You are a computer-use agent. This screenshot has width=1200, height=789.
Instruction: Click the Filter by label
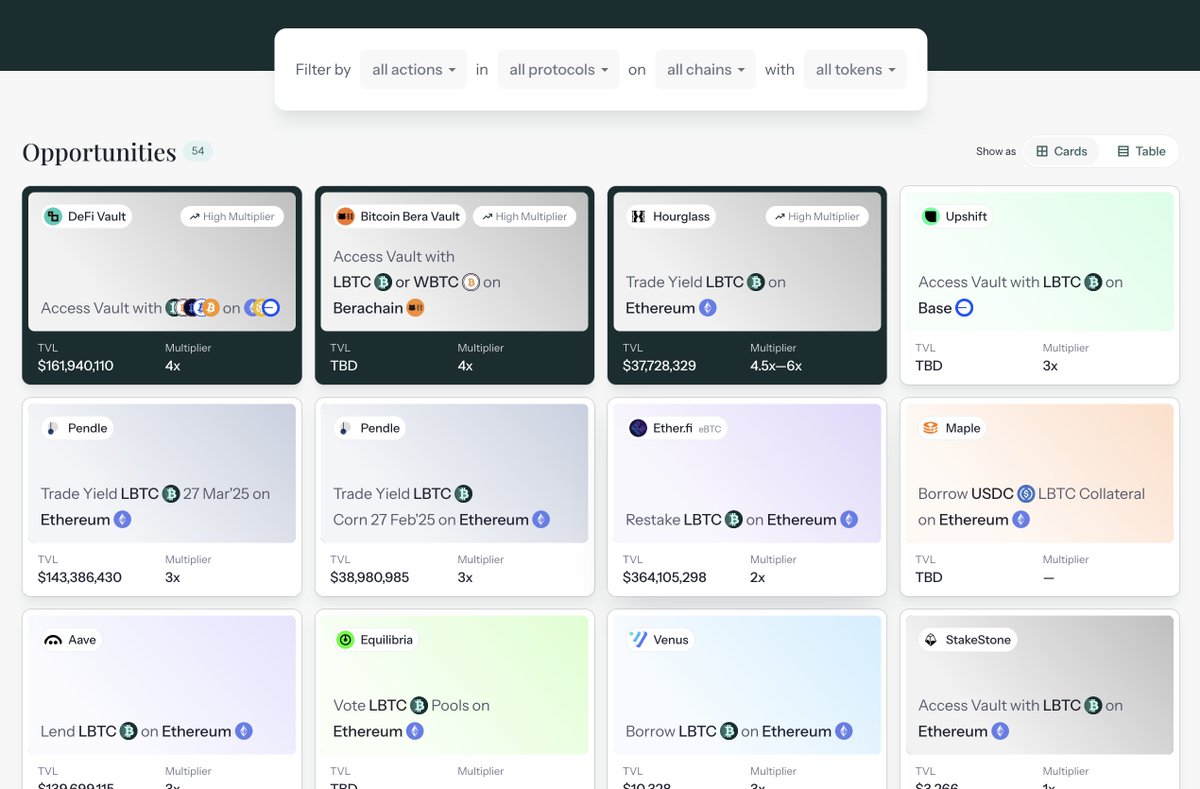(x=323, y=70)
